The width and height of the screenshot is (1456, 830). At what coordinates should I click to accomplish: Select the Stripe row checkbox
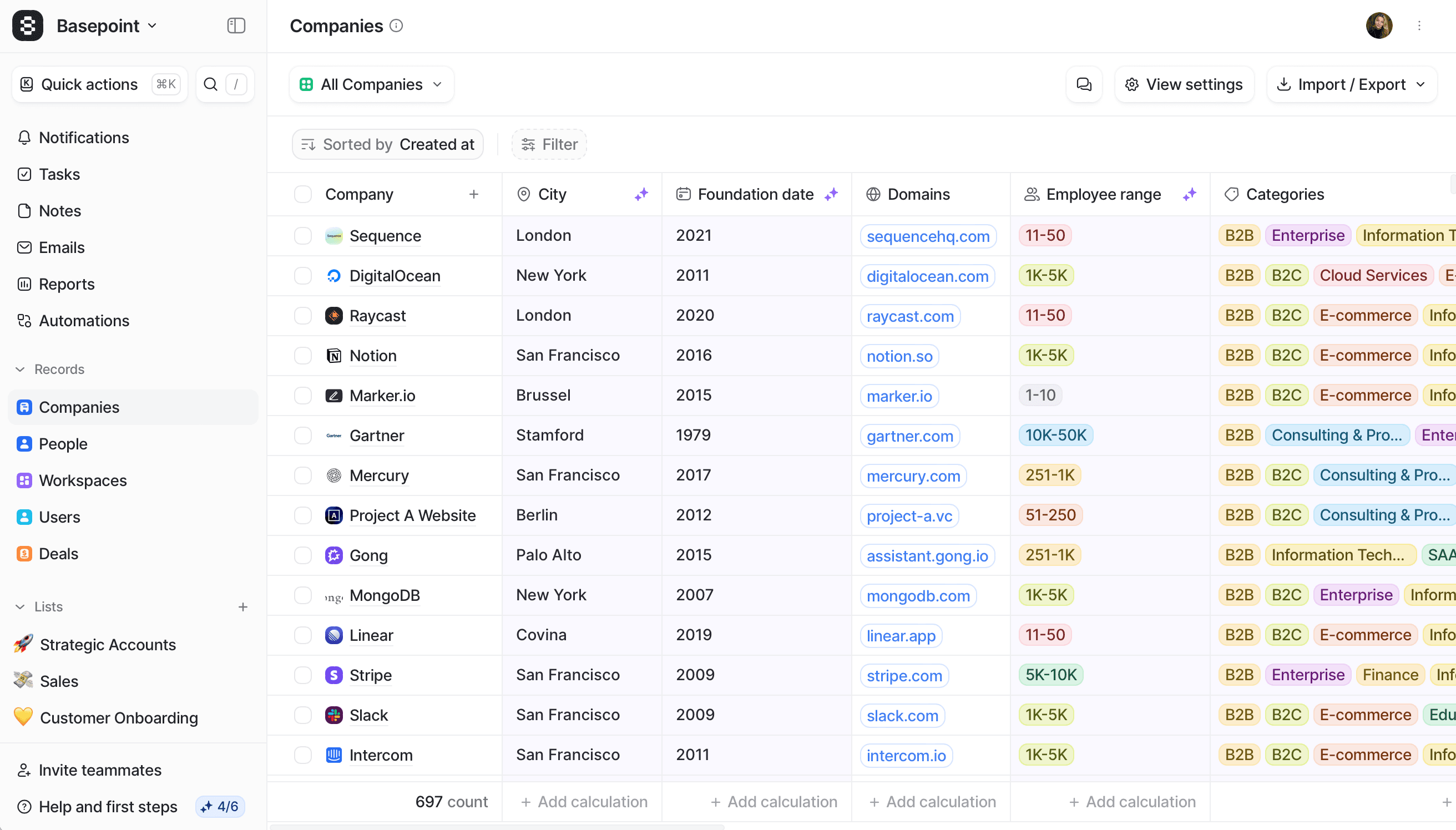pos(303,675)
